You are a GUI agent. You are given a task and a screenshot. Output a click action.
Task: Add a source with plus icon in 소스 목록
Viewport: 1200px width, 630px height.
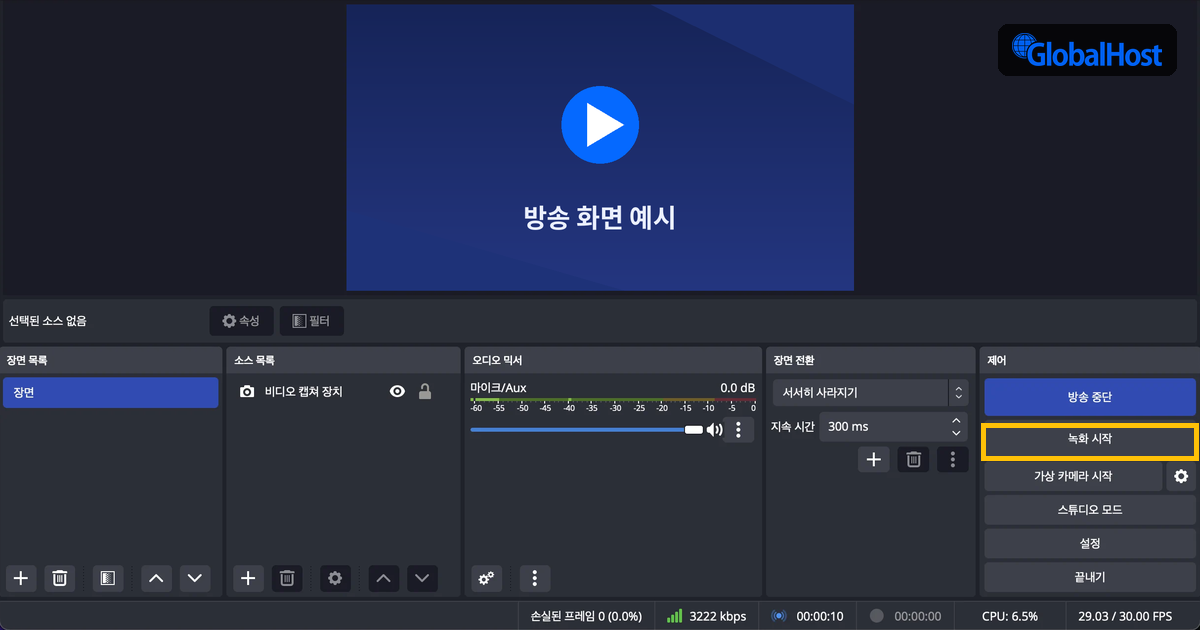click(x=249, y=578)
